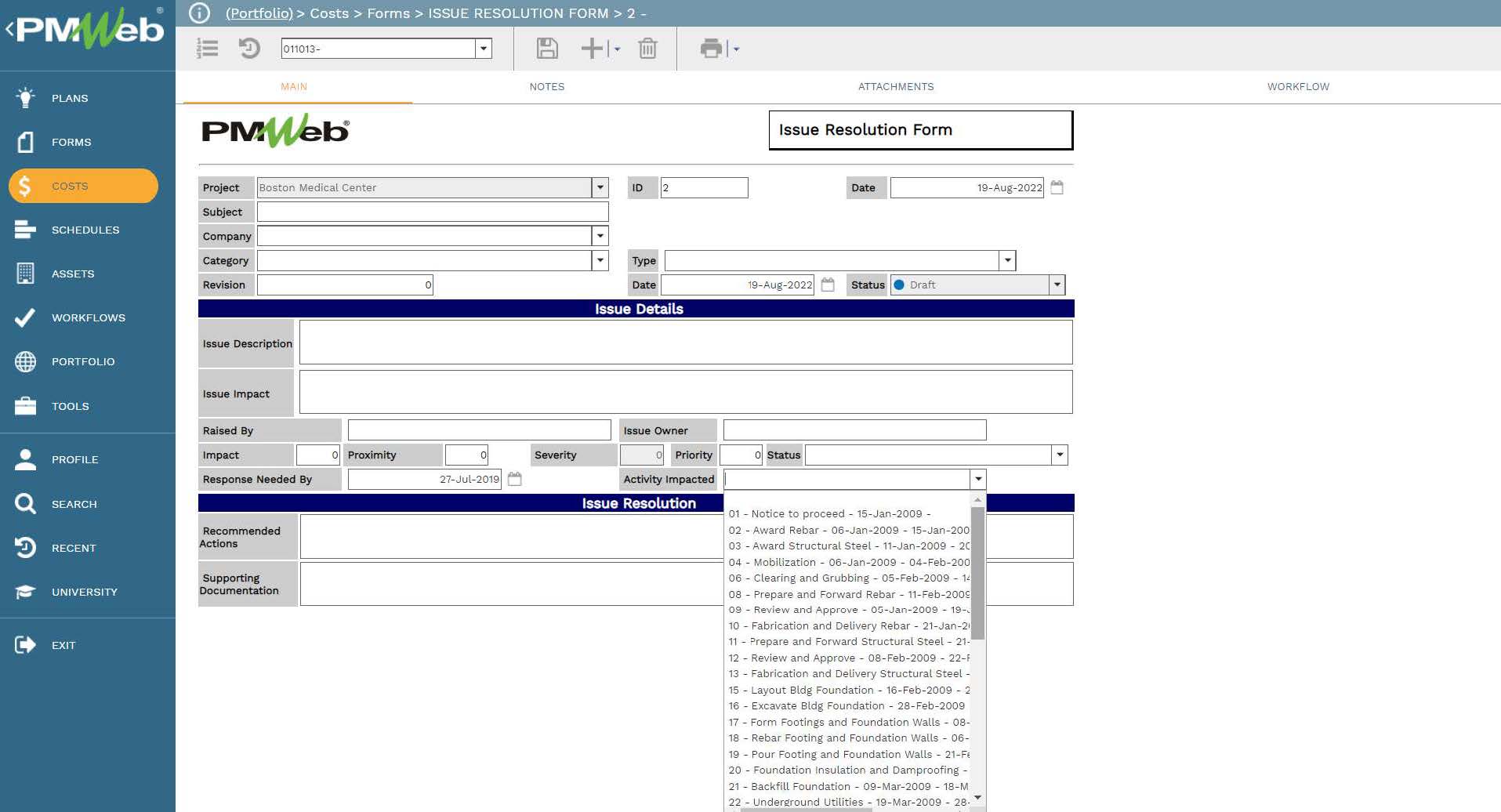Switch to the Workflow tab
The height and width of the screenshot is (812, 1501).
point(1297,87)
